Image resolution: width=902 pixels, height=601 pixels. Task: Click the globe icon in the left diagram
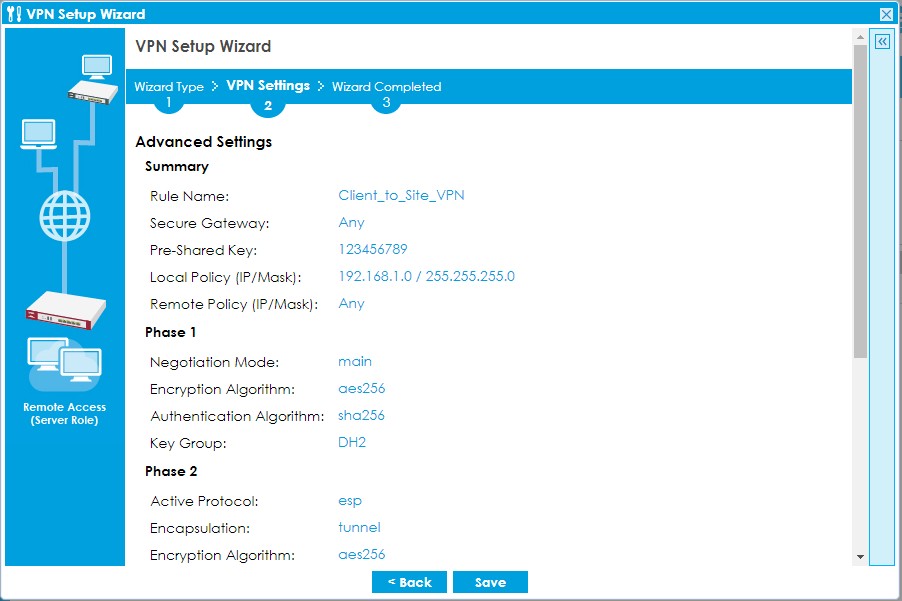(65, 213)
